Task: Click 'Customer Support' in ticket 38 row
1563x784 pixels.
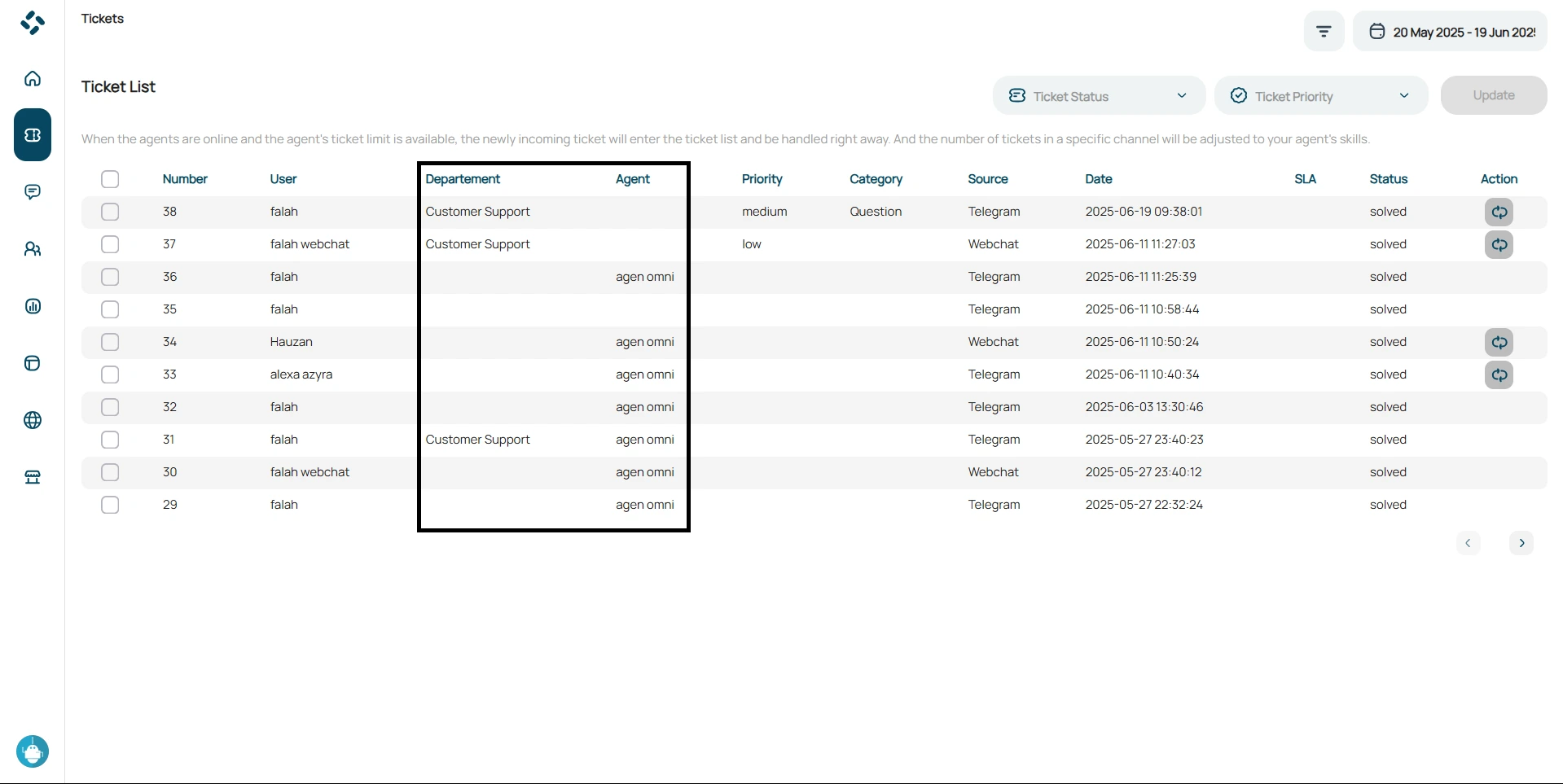Action: pos(477,212)
